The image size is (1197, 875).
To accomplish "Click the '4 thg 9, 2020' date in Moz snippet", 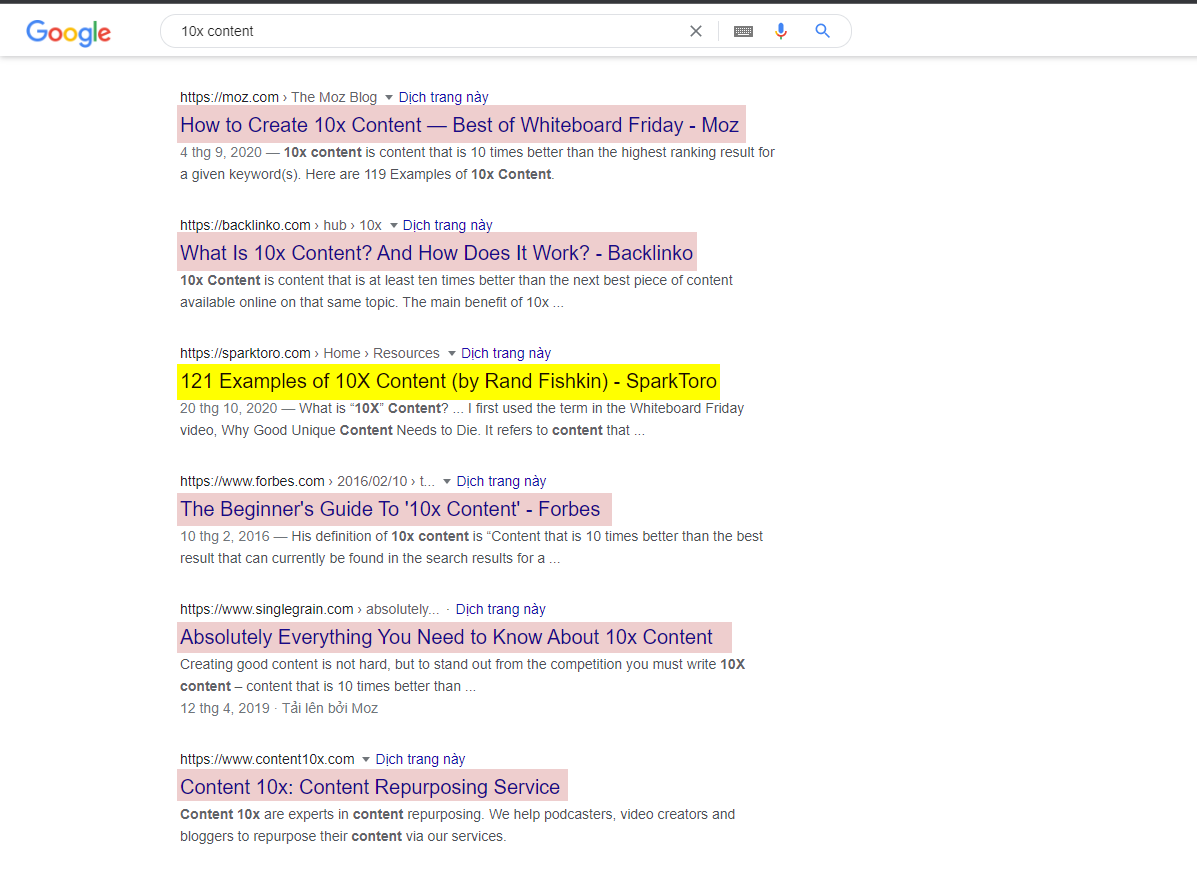I will click(x=221, y=152).
